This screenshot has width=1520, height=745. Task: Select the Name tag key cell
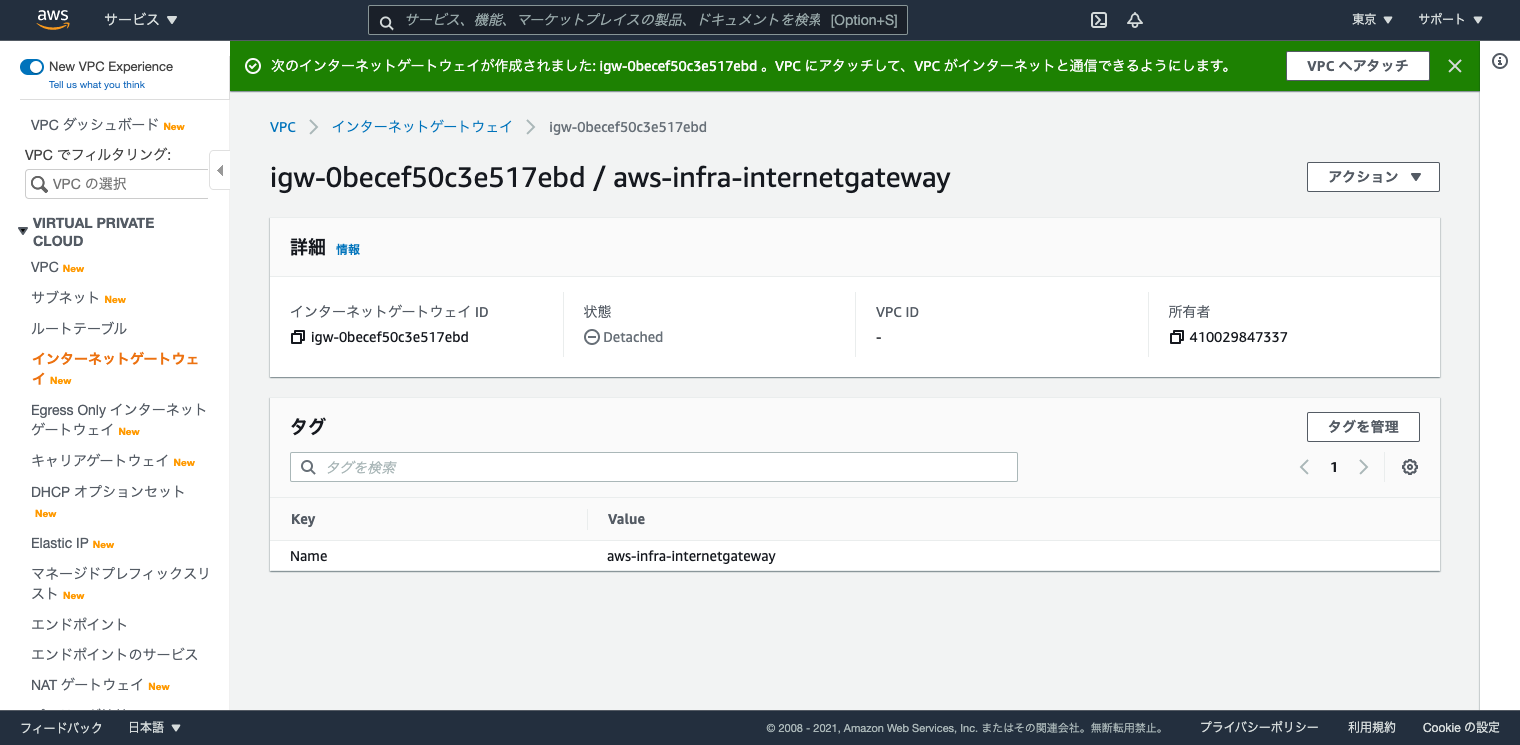[309, 556]
